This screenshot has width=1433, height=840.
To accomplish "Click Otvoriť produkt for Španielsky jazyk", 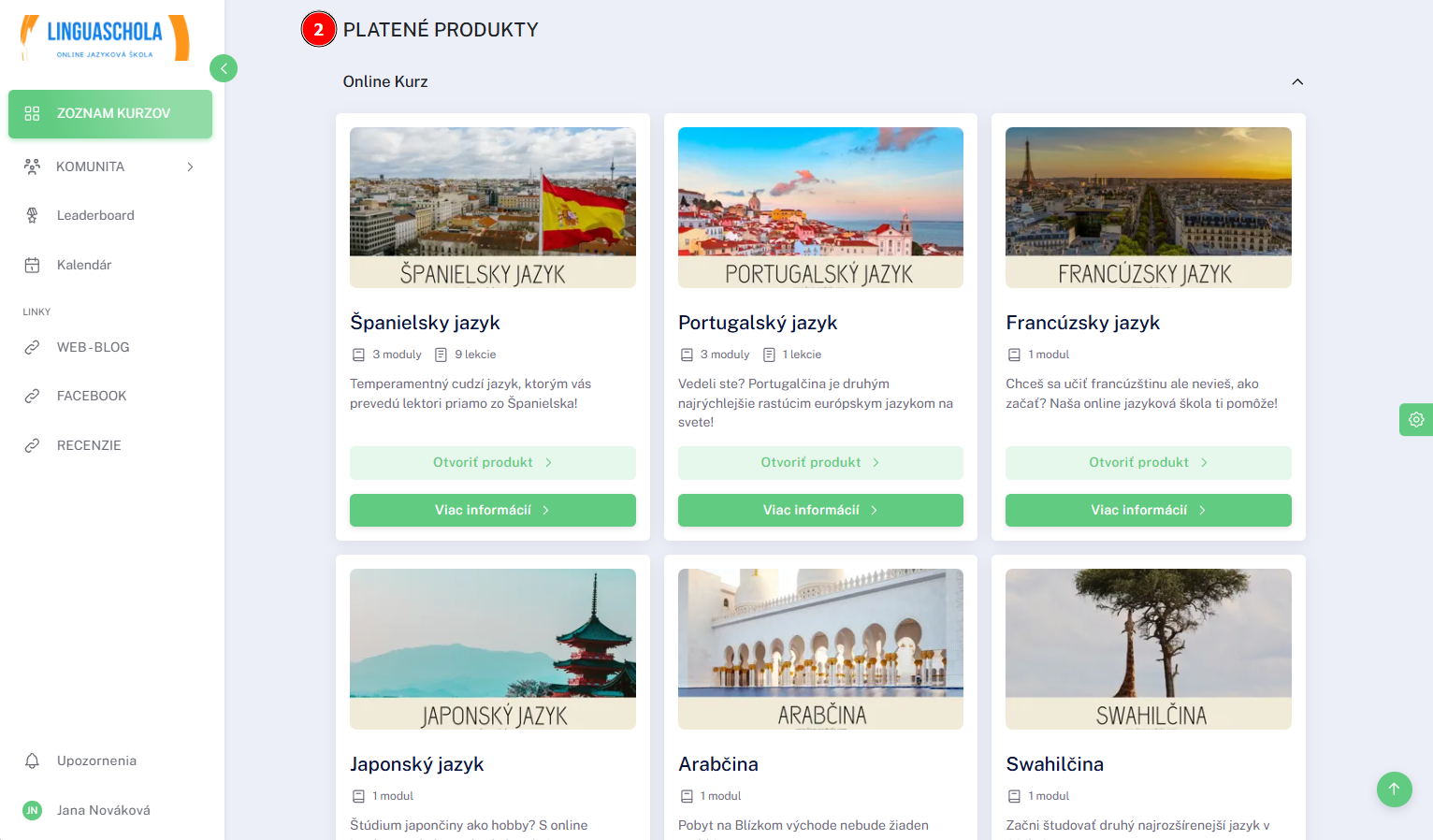I will click(493, 463).
